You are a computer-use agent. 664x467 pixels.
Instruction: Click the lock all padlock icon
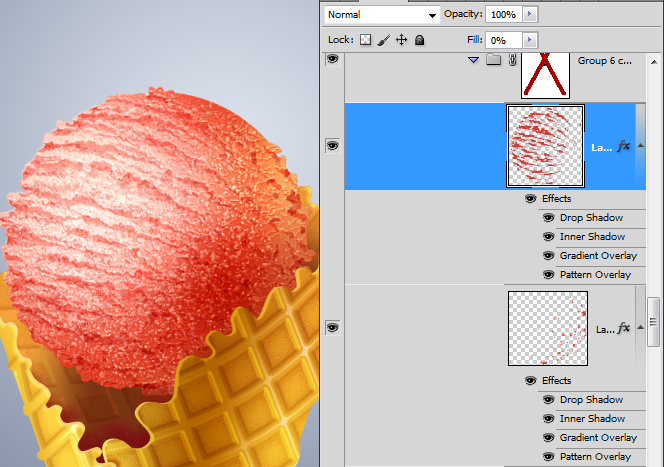[x=419, y=40]
